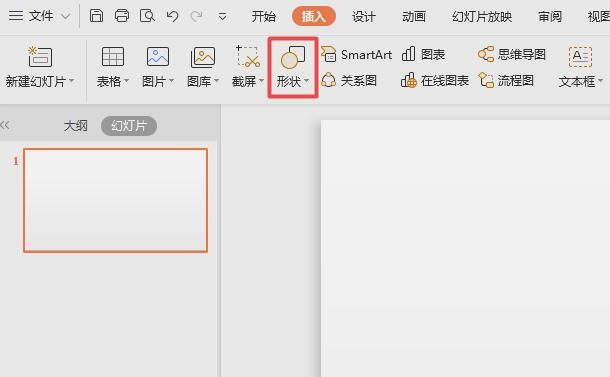
Task: Expand the quick access toolbar options
Action: (222, 17)
